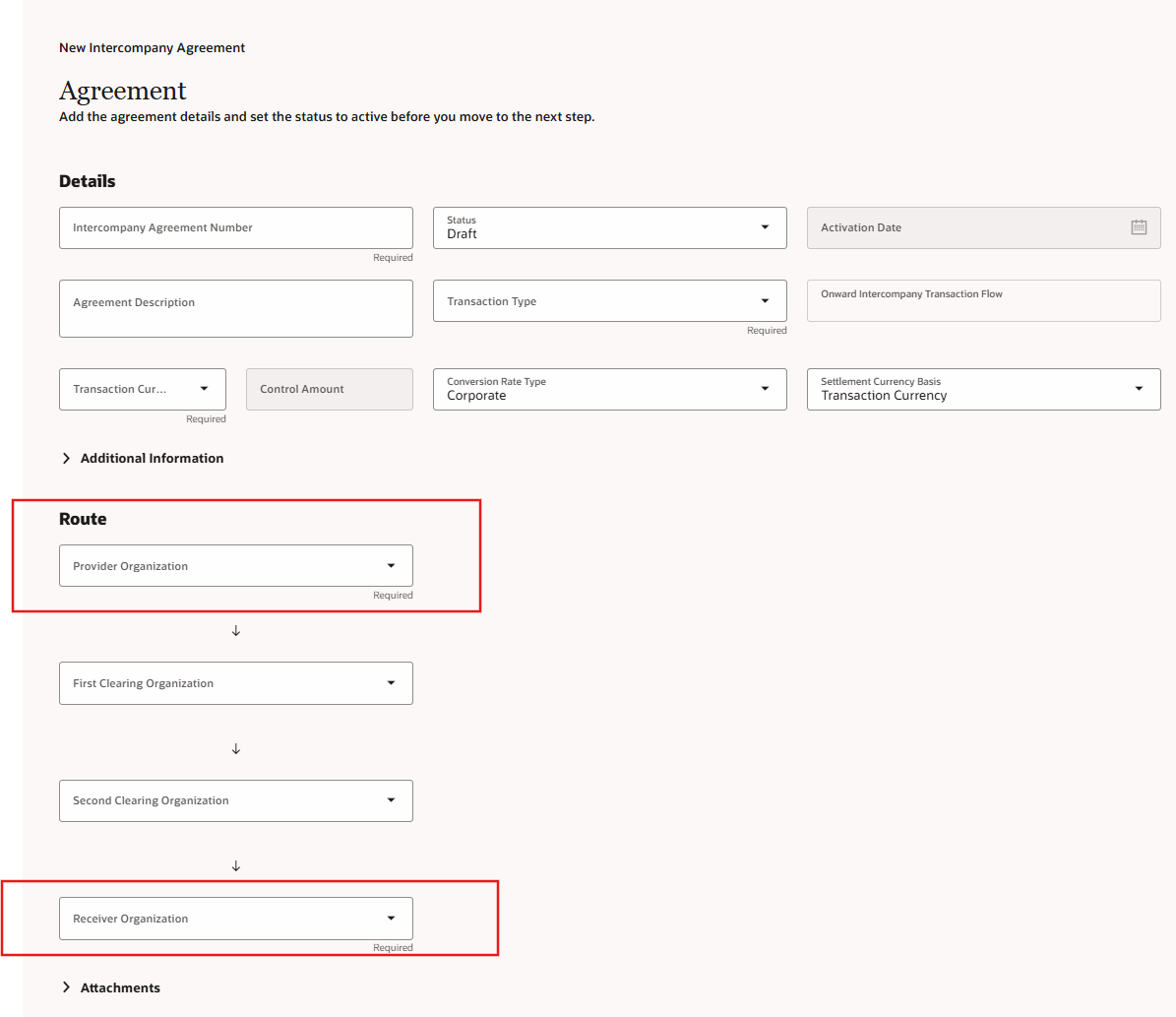Open the Settlement Currency Basis dropdown
The height and width of the screenshot is (1017, 1176).
click(x=983, y=389)
